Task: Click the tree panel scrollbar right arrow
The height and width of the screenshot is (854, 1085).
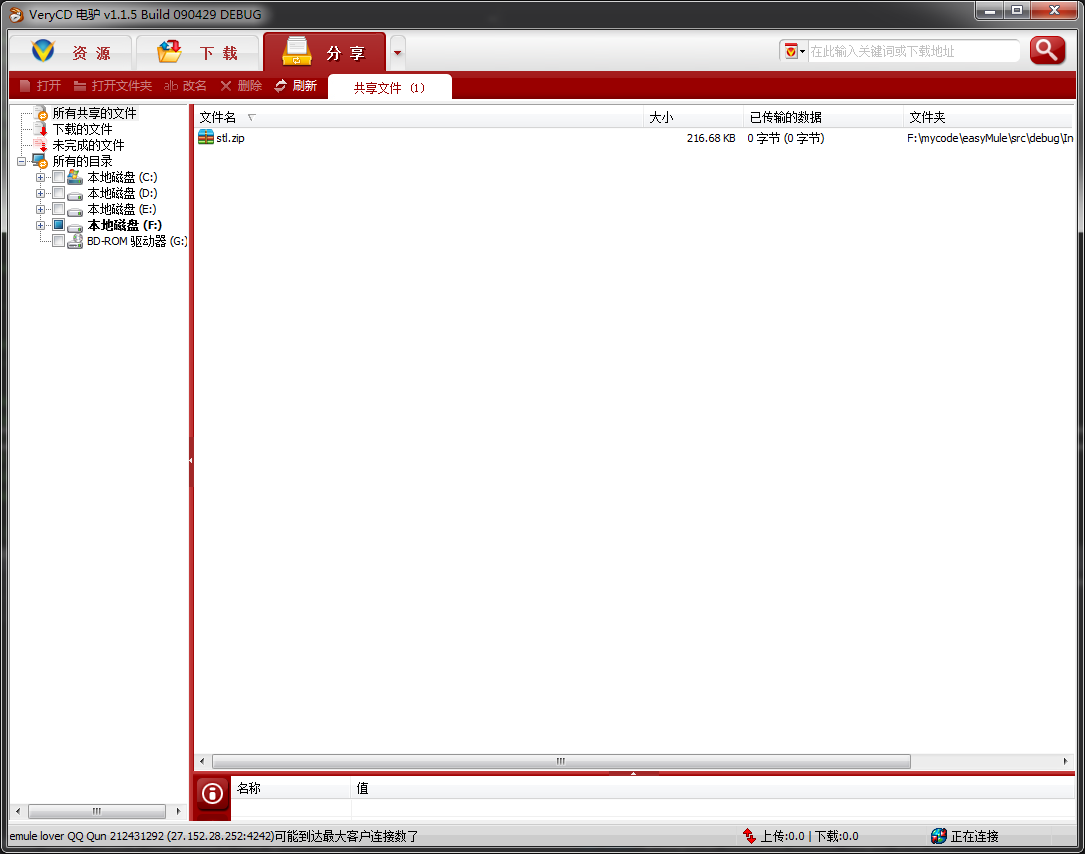Action: tap(178, 811)
